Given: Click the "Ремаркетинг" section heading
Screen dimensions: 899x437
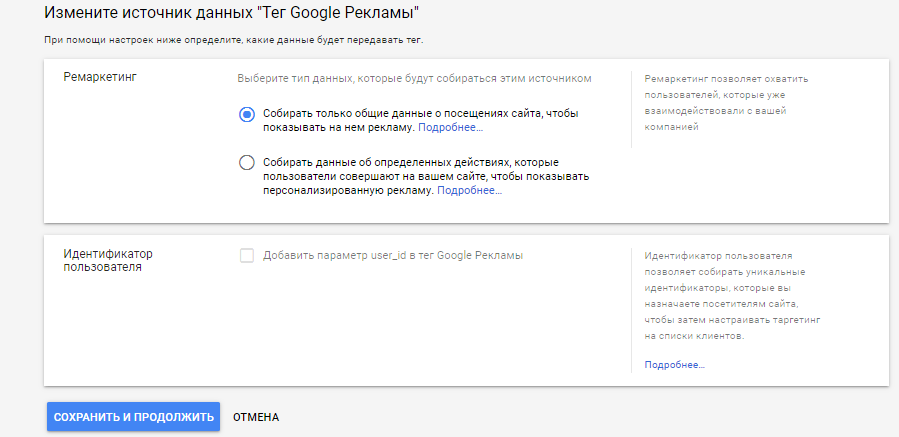Looking at the screenshot, I should [100, 76].
